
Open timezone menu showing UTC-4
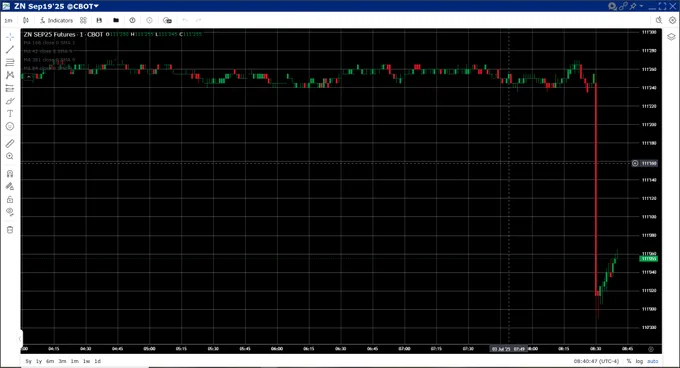[x=596, y=361]
